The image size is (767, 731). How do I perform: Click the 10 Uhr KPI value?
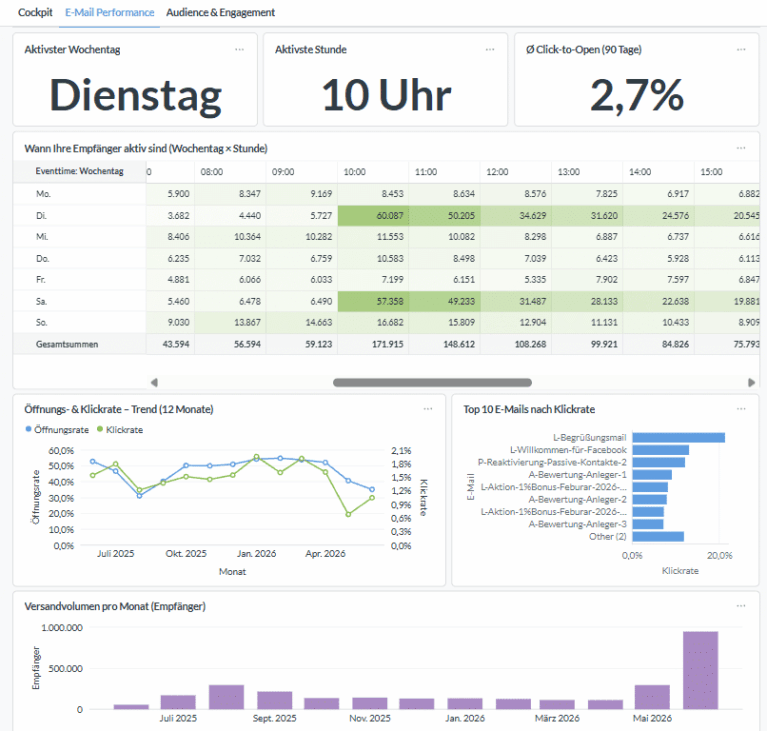click(x=386, y=95)
